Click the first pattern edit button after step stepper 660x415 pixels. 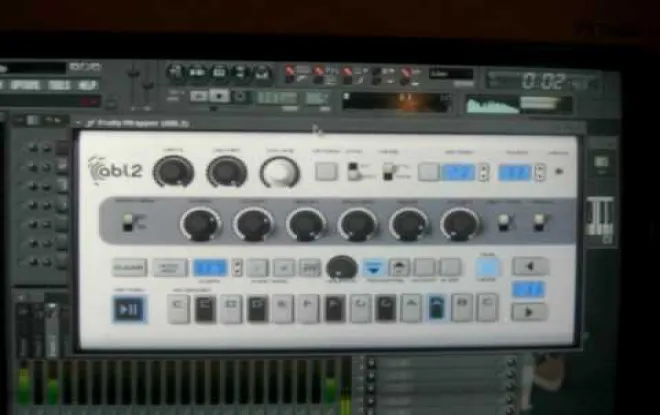(x=258, y=267)
